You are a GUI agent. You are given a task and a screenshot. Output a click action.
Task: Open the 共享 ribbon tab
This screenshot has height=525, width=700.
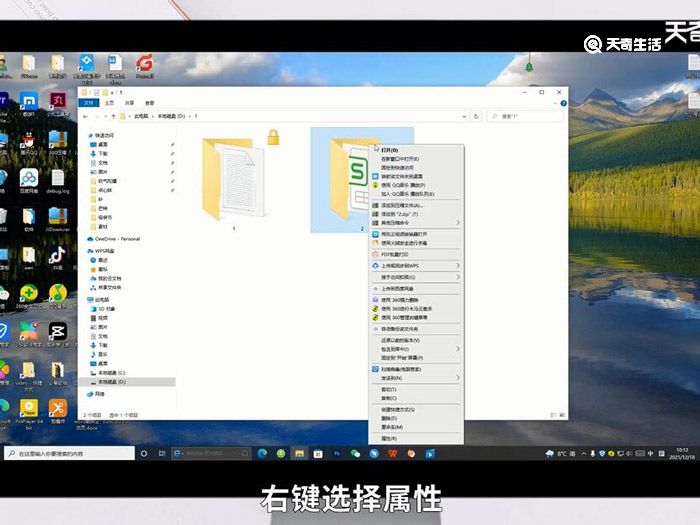(129, 103)
